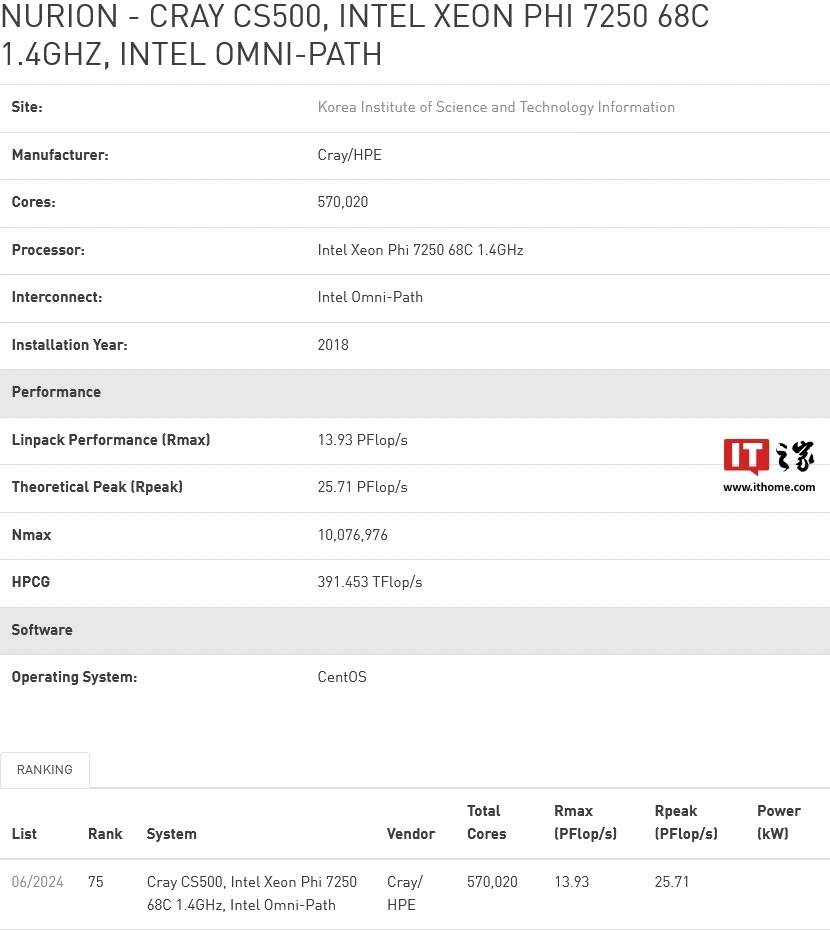Click the Total Cores column header
The image size is (830, 930).
coord(486,822)
